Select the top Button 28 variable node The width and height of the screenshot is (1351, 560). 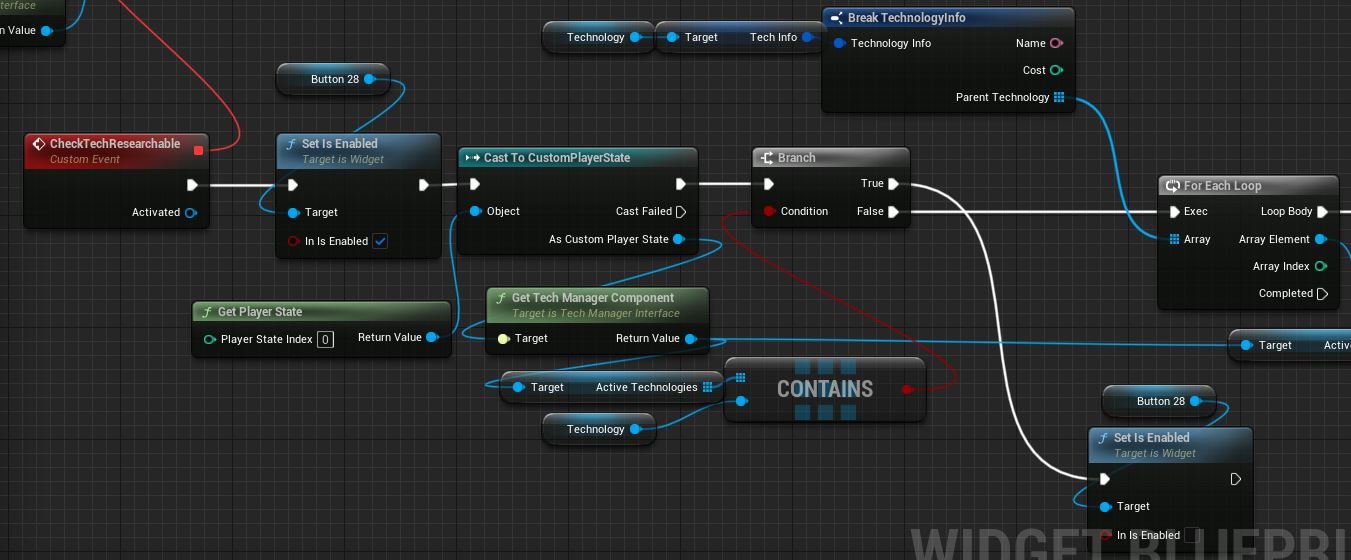point(334,79)
